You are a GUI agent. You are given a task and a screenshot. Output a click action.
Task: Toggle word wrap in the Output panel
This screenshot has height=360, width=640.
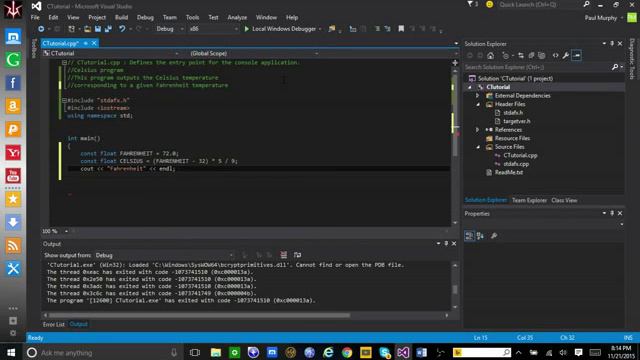pyautogui.click(x=298, y=255)
